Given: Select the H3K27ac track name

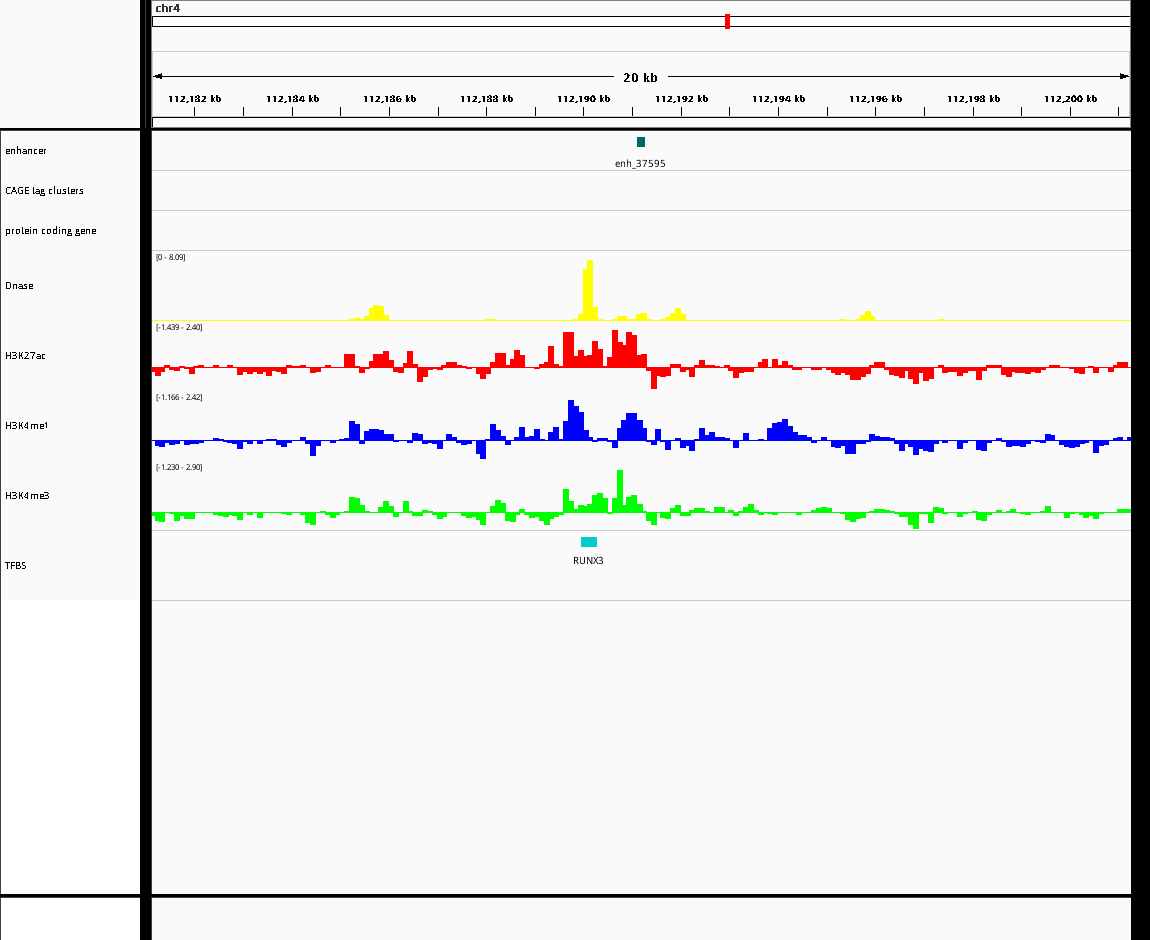Looking at the screenshot, I should [25, 356].
